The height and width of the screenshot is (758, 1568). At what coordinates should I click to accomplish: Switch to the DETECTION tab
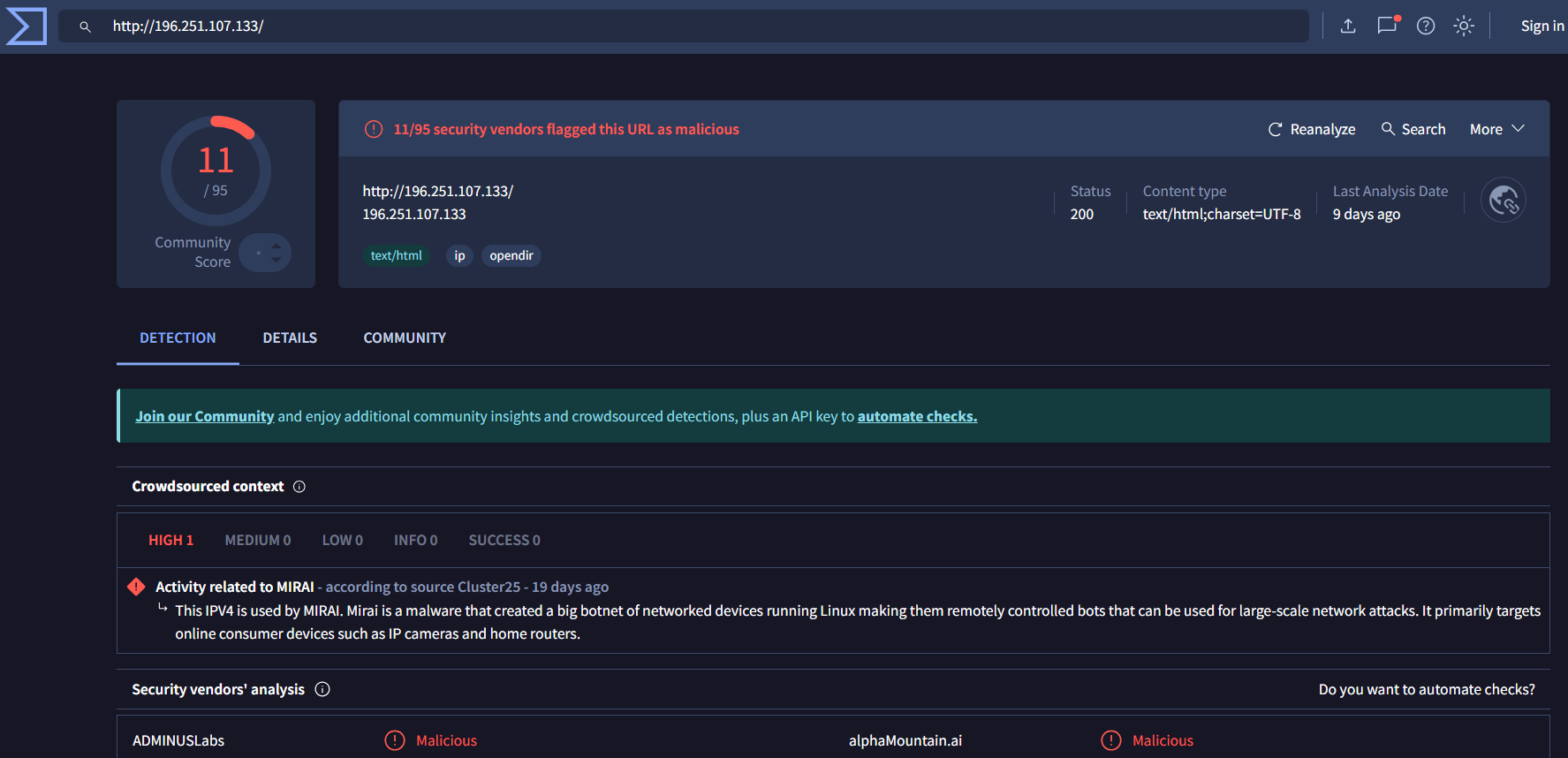point(178,337)
